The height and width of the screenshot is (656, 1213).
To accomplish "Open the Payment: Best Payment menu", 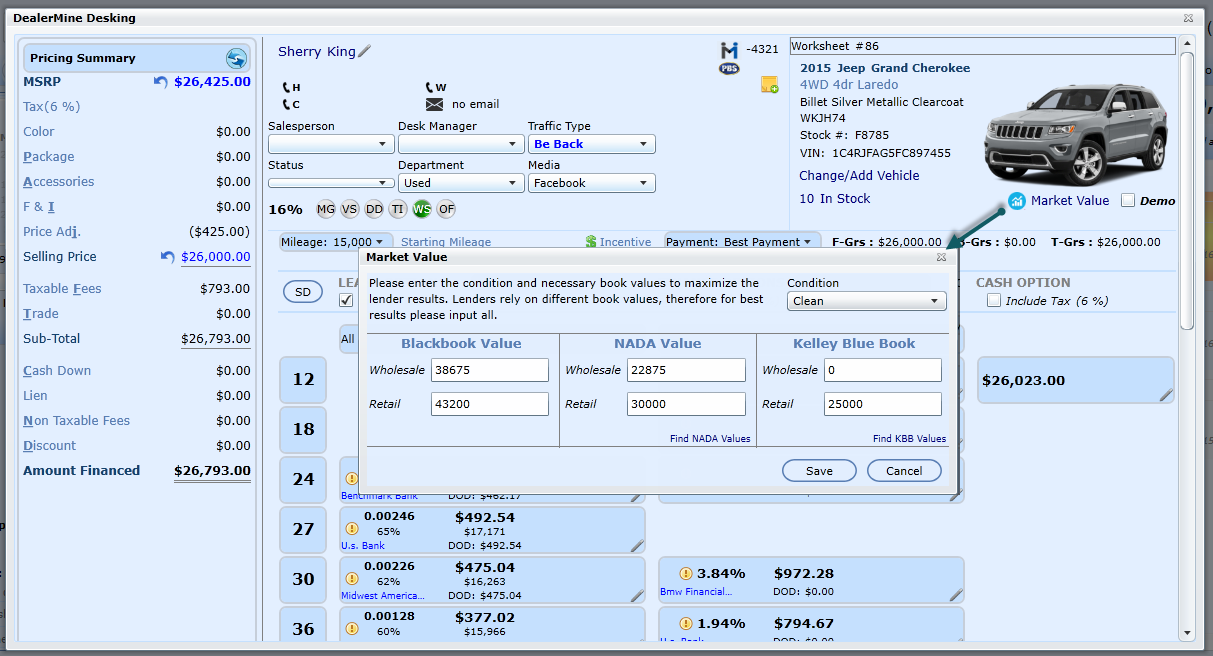I will [x=739, y=242].
